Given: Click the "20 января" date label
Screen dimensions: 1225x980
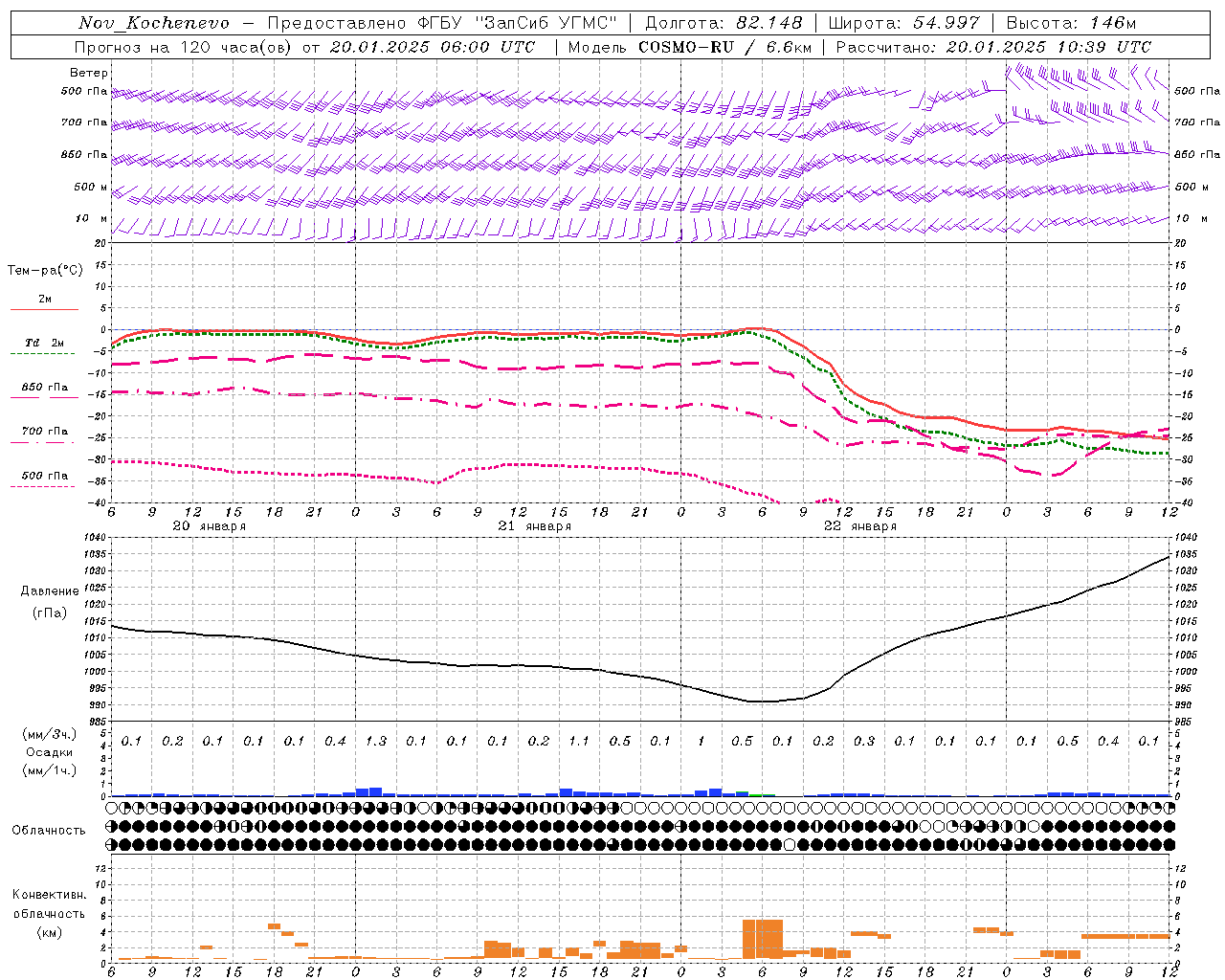Looking at the screenshot, I should coord(209,526).
